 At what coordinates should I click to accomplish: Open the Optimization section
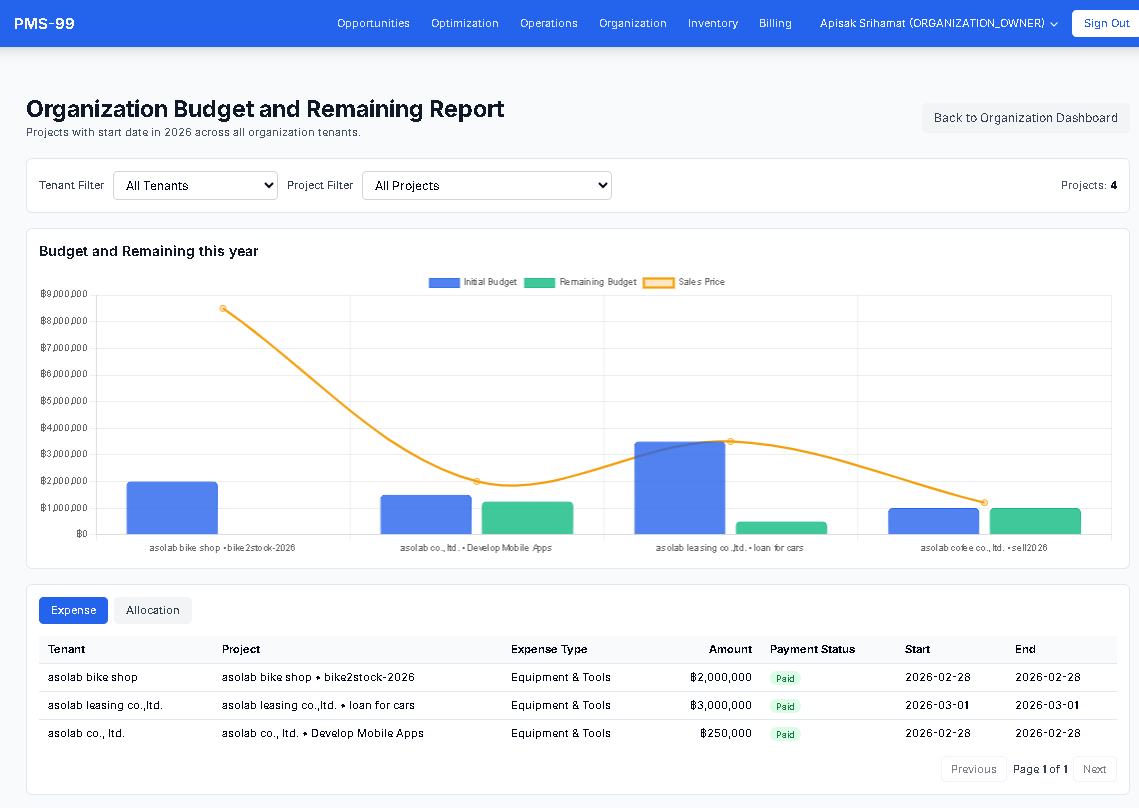coord(464,22)
